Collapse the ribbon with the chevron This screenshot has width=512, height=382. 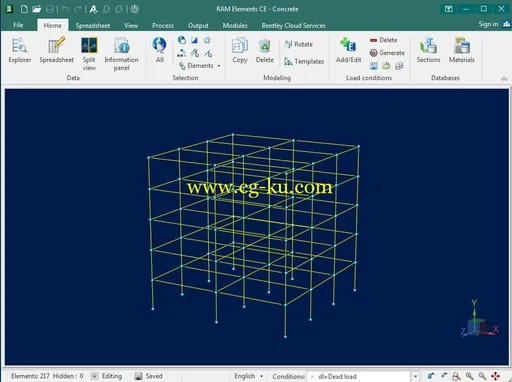tap(504, 79)
